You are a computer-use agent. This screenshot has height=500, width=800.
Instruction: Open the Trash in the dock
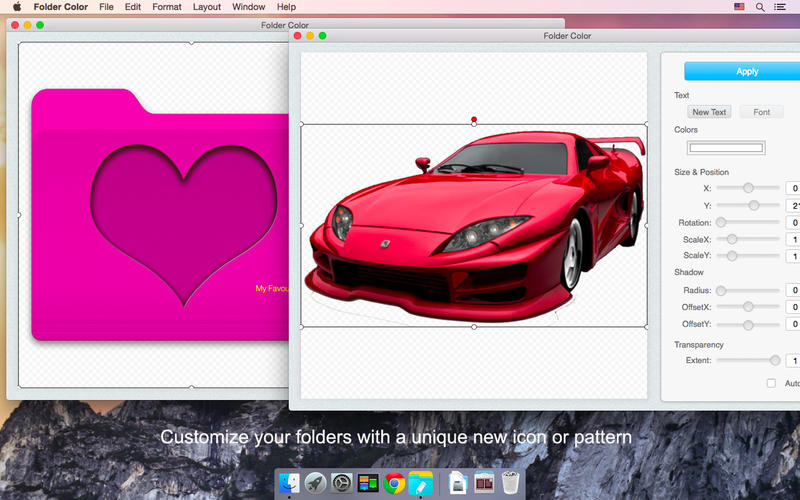pos(510,482)
